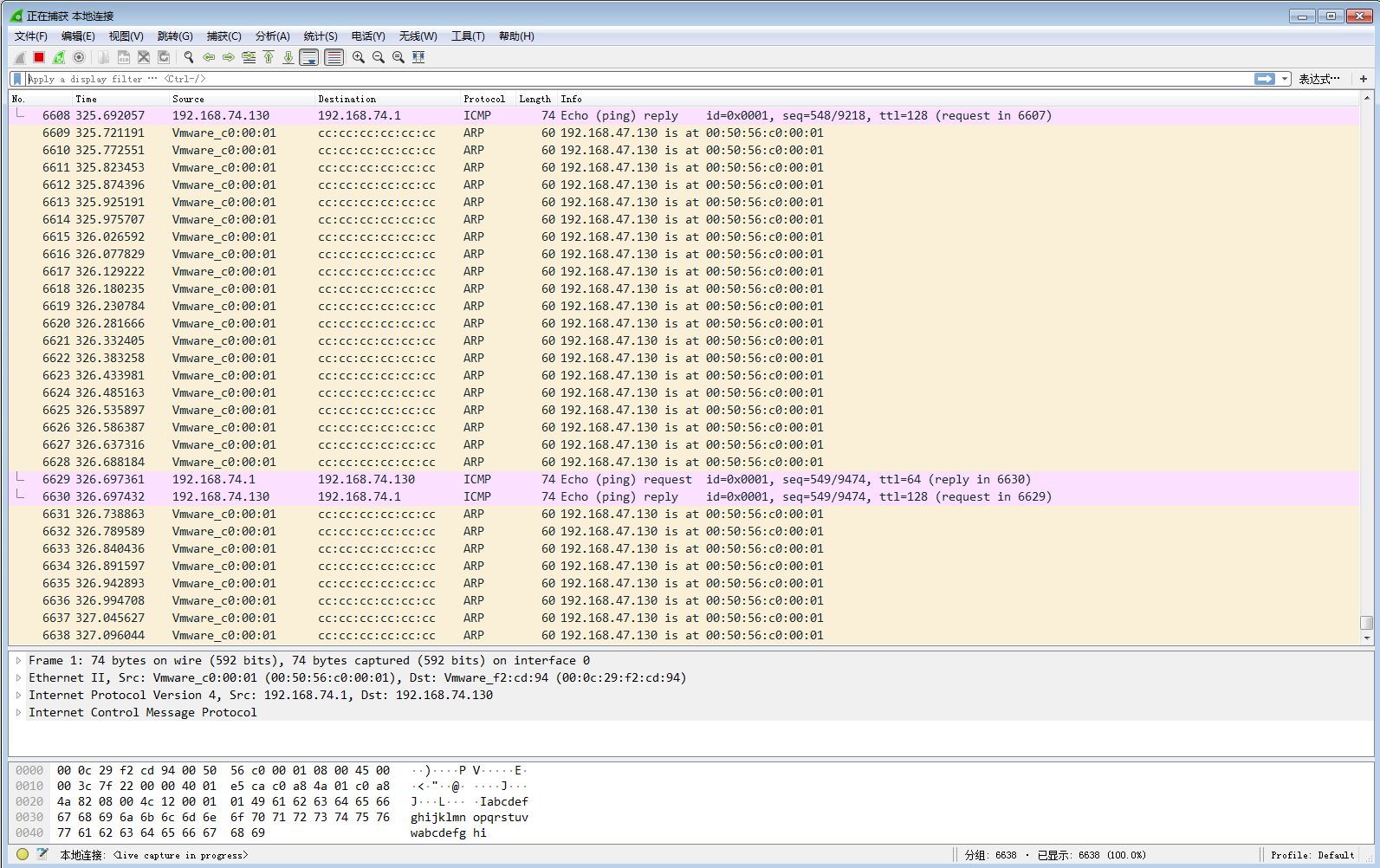Viewport: 1380px width, 868px height.
Task: Go forward to next packet arrow
Action: point(229,57)
